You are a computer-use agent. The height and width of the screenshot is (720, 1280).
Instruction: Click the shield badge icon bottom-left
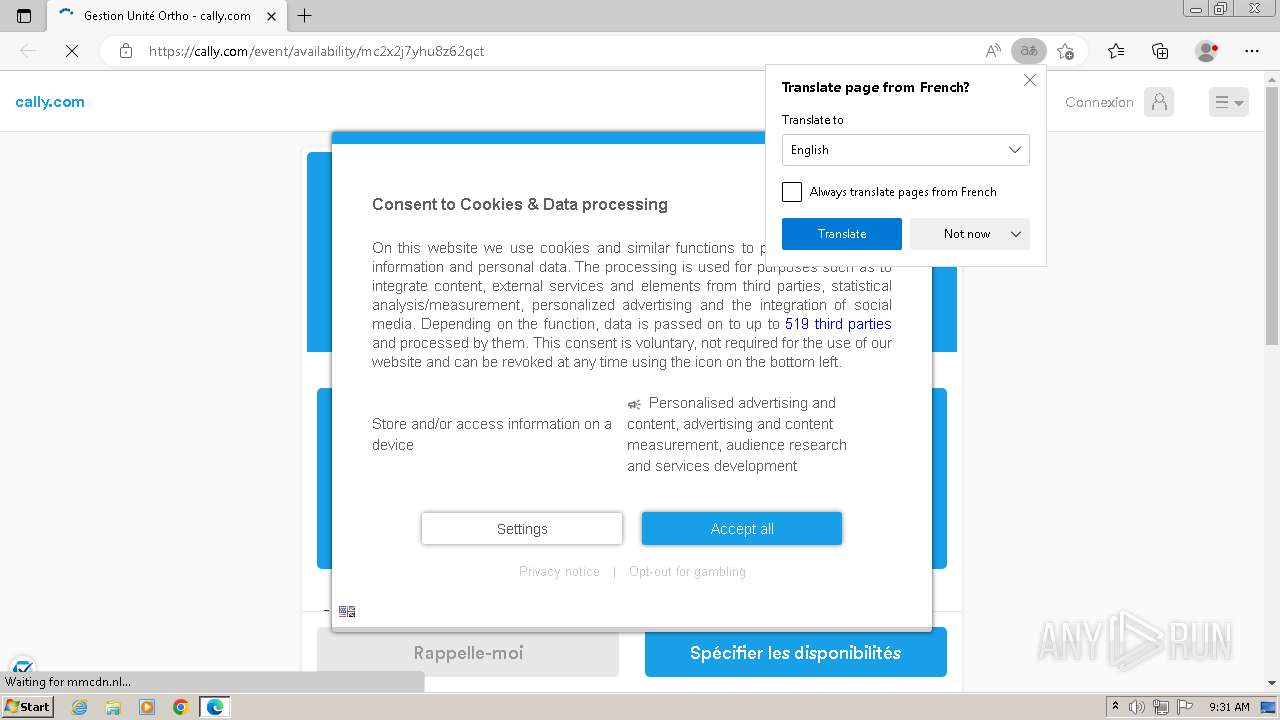tap(22, 667)
